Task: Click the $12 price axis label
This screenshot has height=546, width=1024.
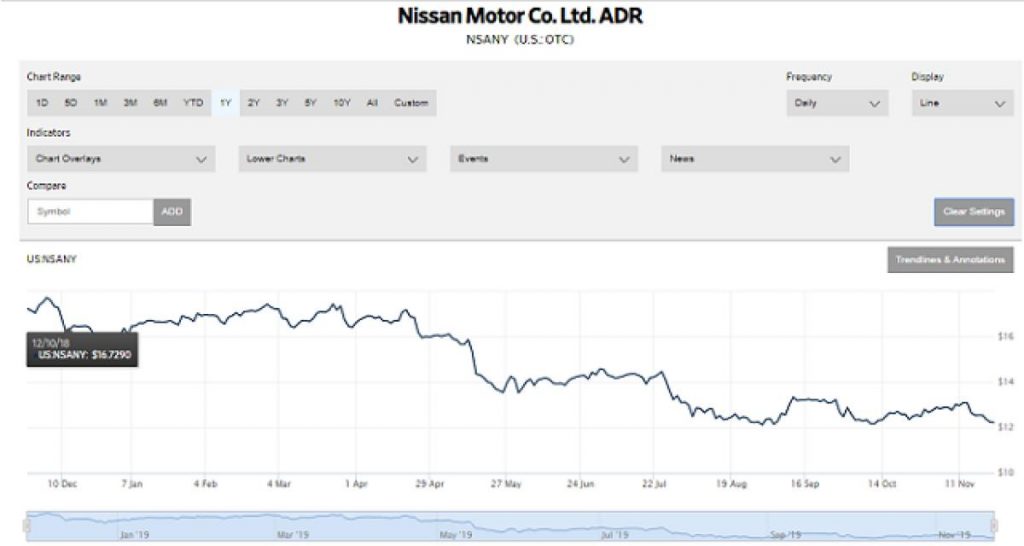Action: click(x=1006, y=427)
